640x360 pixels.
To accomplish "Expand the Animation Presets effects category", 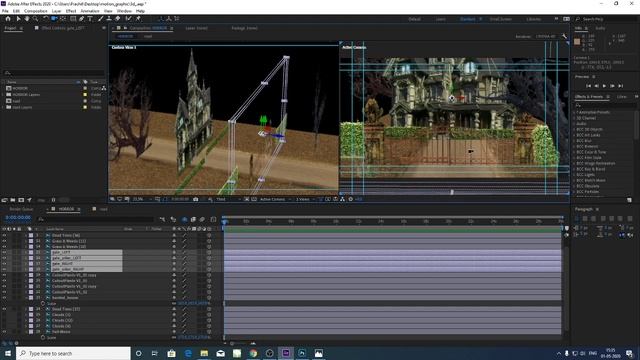I will (x=573, y=112).
